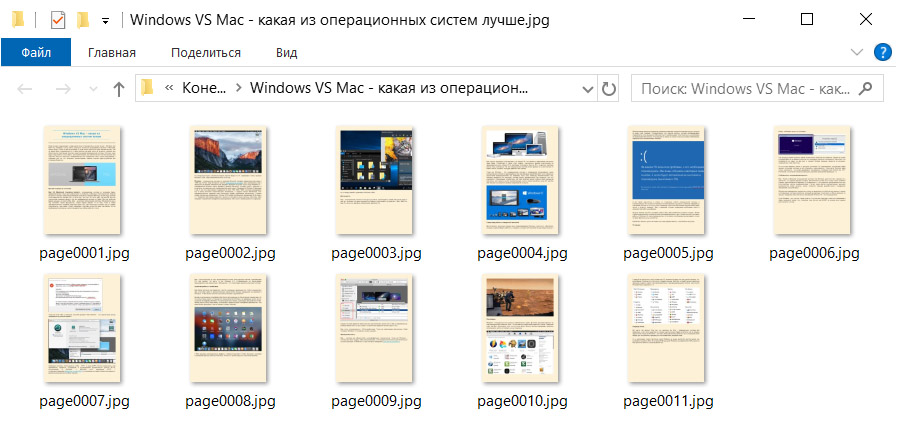Click the search magnifier icon
This screenshot has height=441, width=897.
(x=866, y=88)
